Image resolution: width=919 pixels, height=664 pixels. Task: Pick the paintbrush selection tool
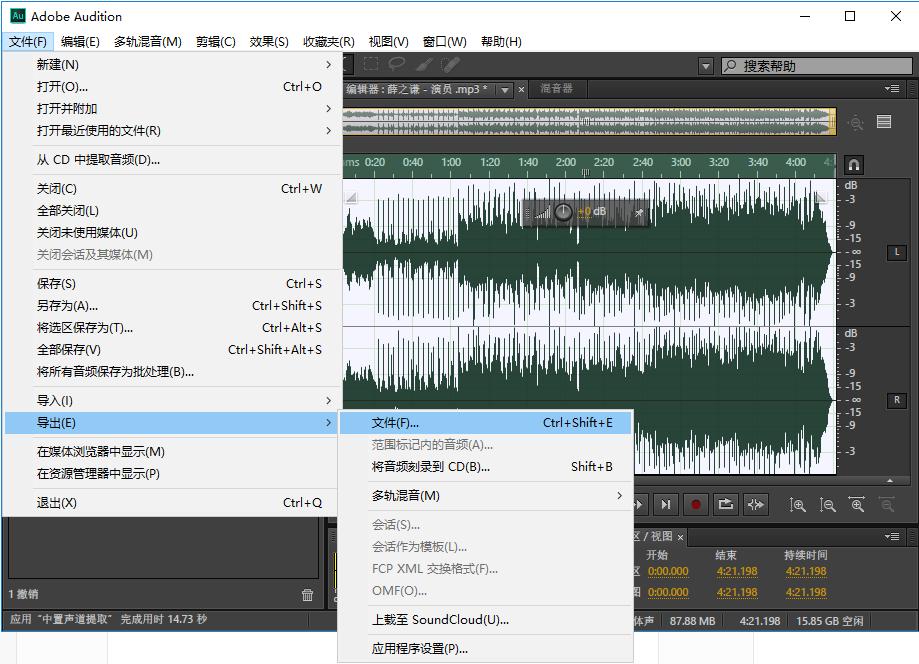pyautogui.click(x=424, y=67)
